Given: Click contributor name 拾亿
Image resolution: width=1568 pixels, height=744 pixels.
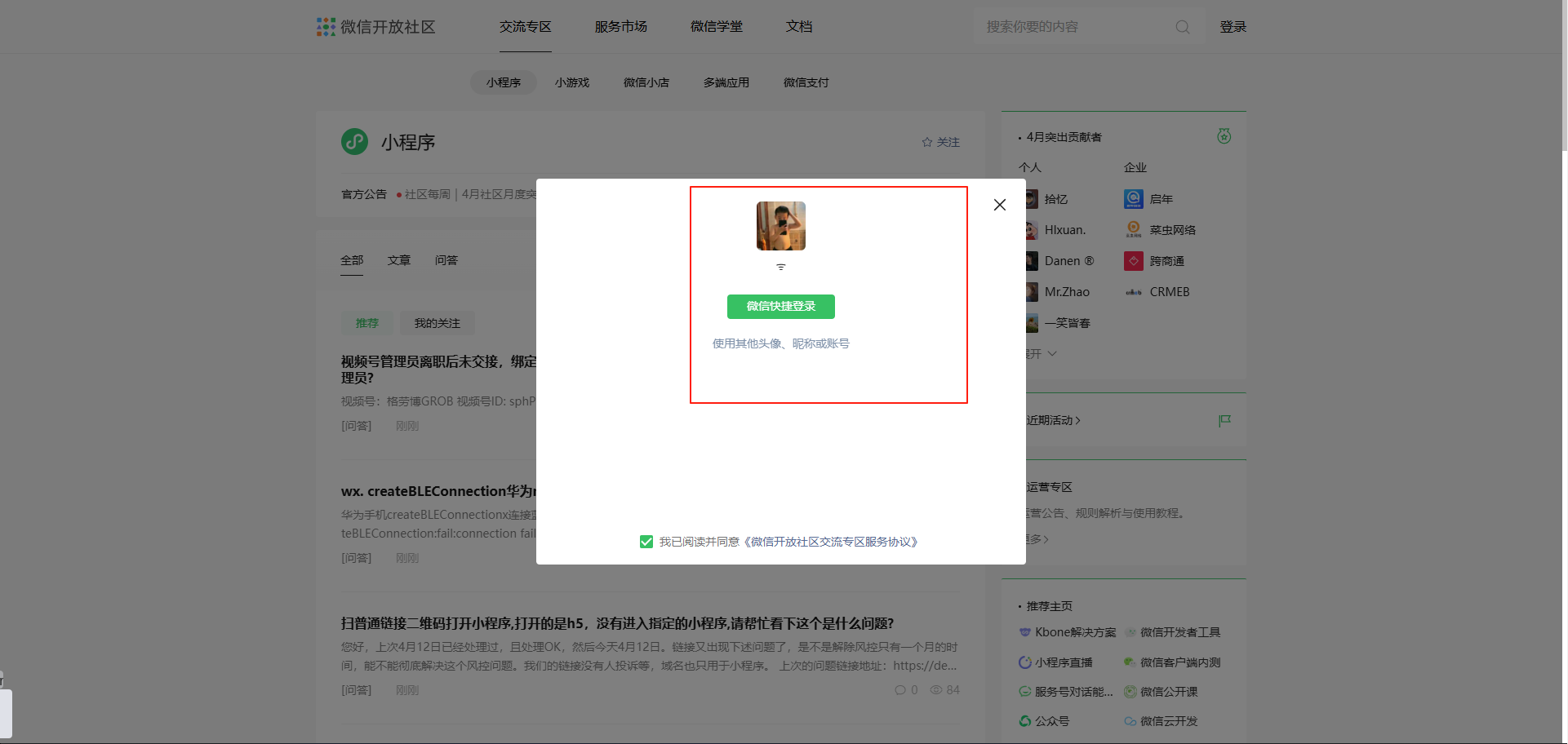Looking at the screenshot, I should tap(1056, 199).
